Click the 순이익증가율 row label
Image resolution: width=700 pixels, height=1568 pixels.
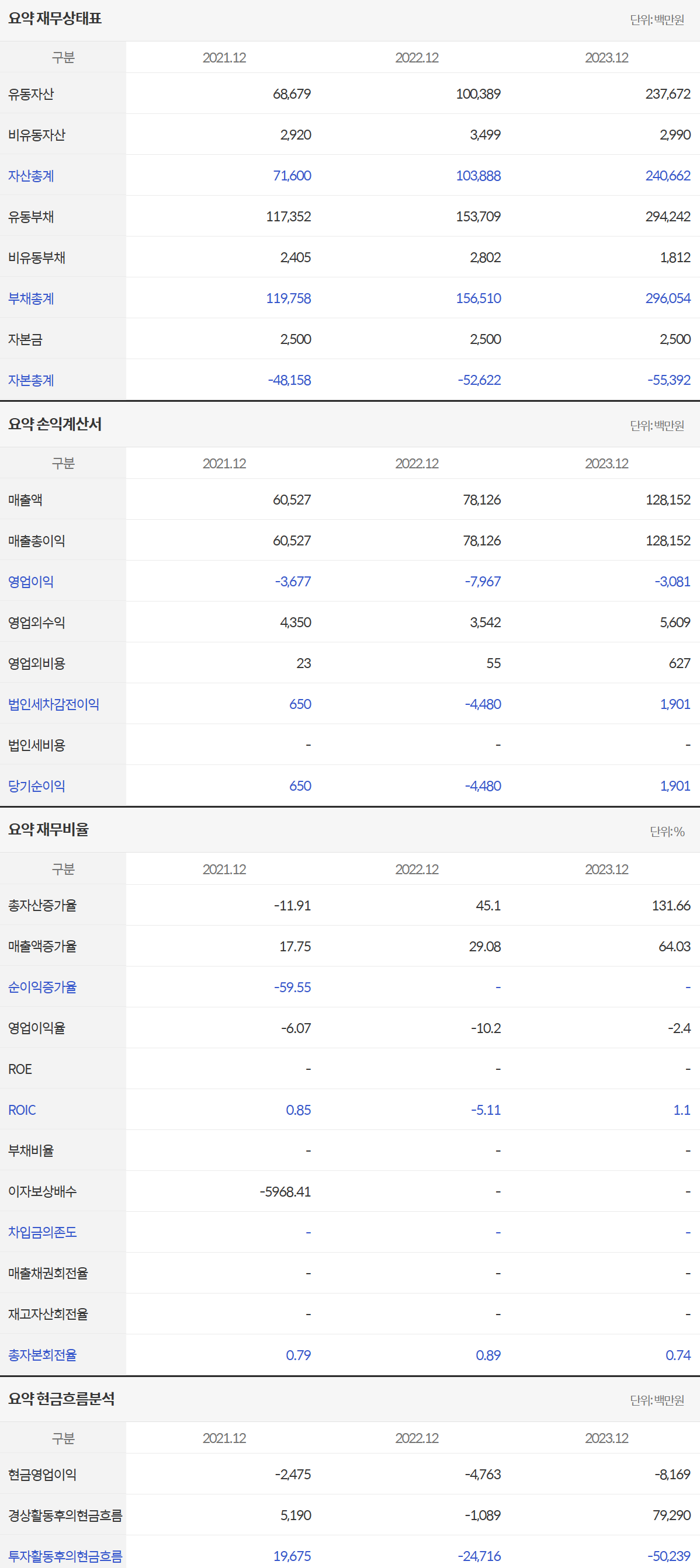(x=43, y=988)
